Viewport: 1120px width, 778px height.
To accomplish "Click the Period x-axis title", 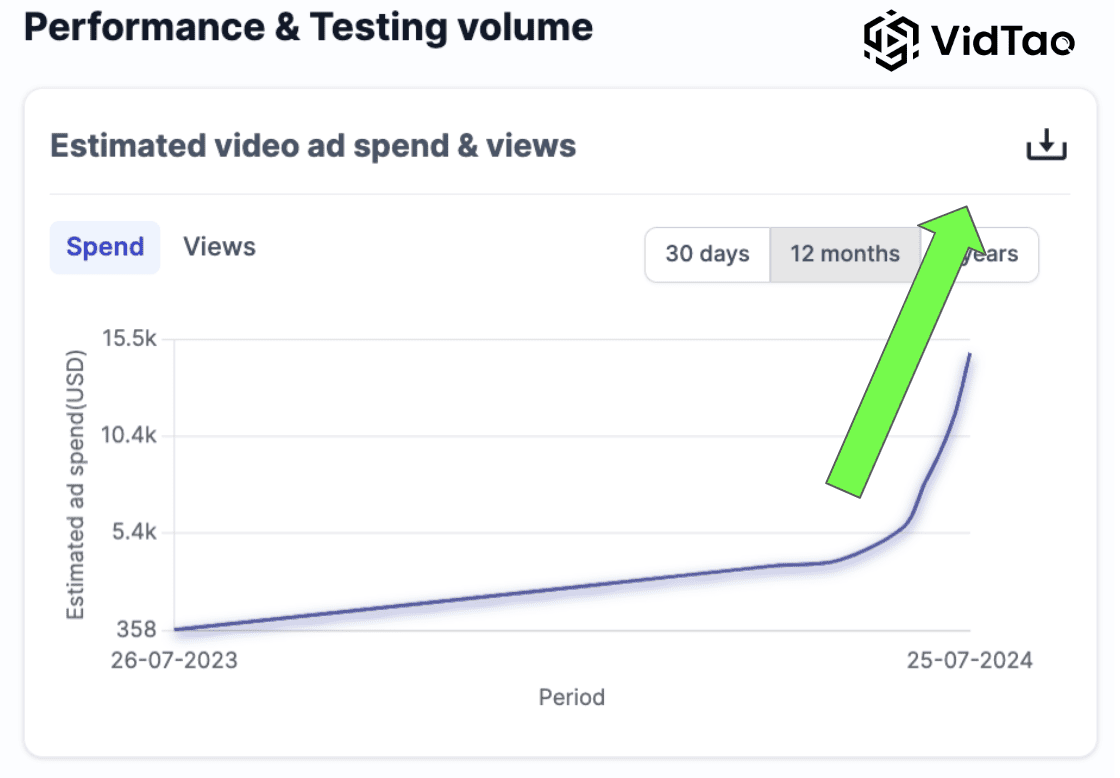I will pyautogui.click(x=571, y=697).
